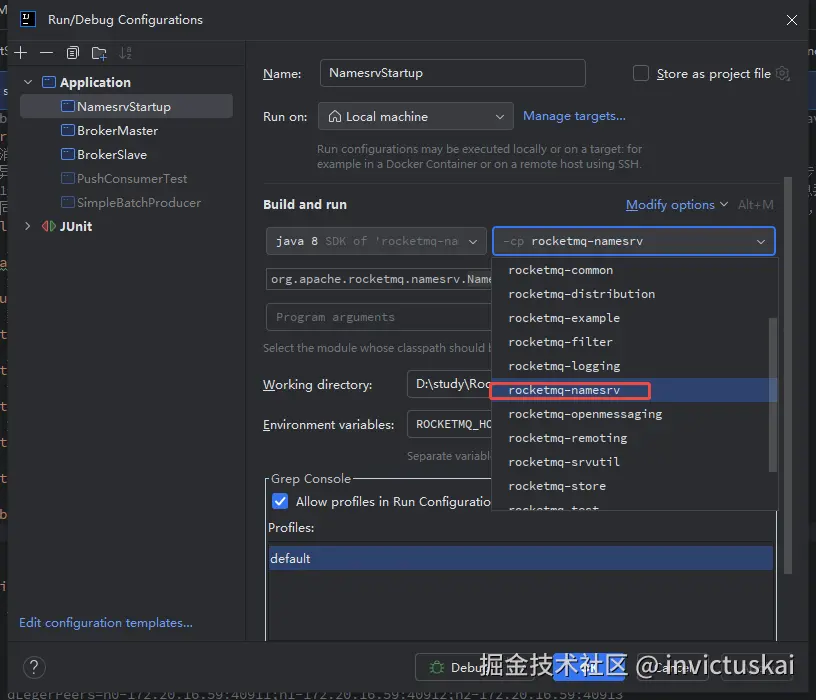Create new folder toolbar icon
816x700 pixels.
[x=99, y=53]
